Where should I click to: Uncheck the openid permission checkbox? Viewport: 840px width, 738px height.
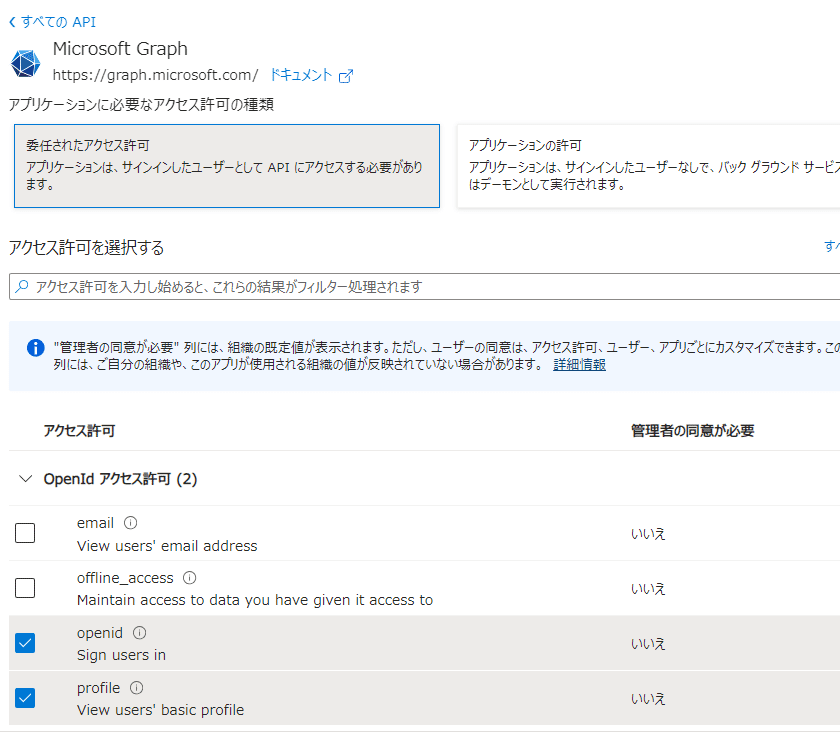pyautogui.click(x=25, y=643)
